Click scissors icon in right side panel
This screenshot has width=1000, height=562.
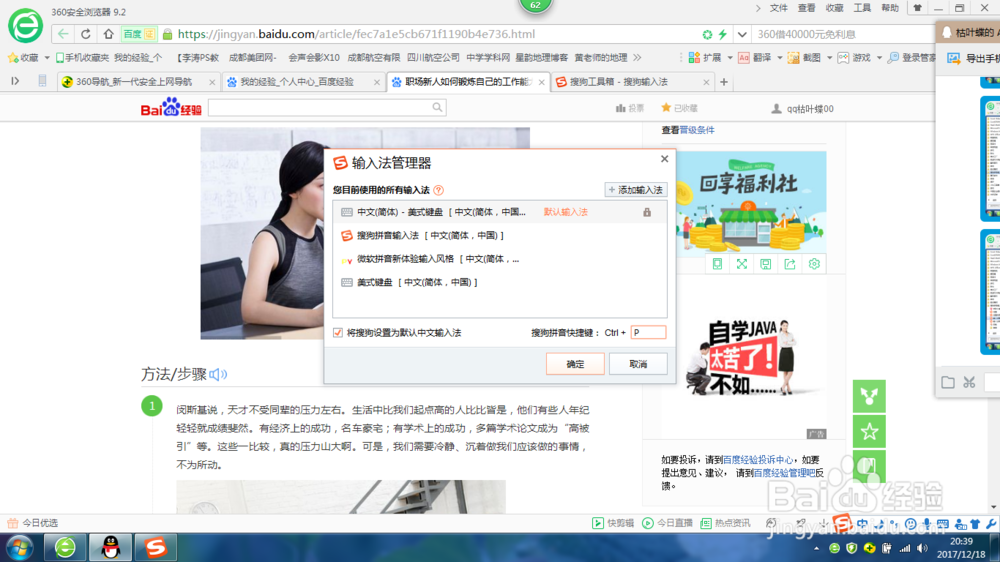click(x=969, y=382)
